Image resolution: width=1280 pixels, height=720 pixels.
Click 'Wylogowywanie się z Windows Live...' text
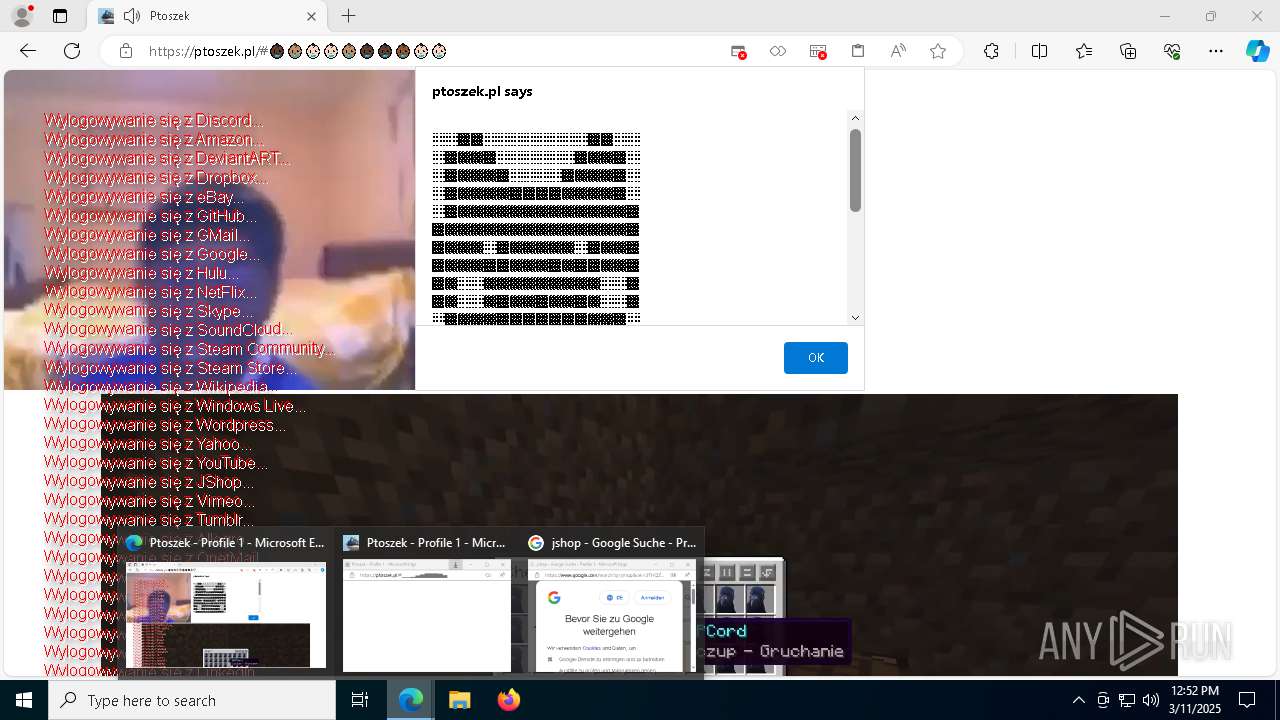coord(175,406)
